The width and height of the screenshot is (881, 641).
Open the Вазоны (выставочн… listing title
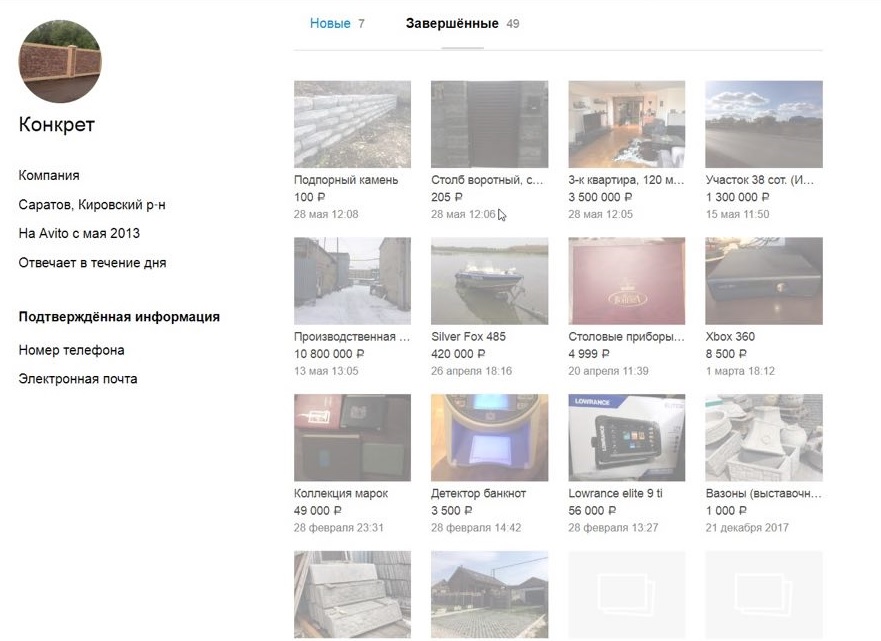[764, 493]
